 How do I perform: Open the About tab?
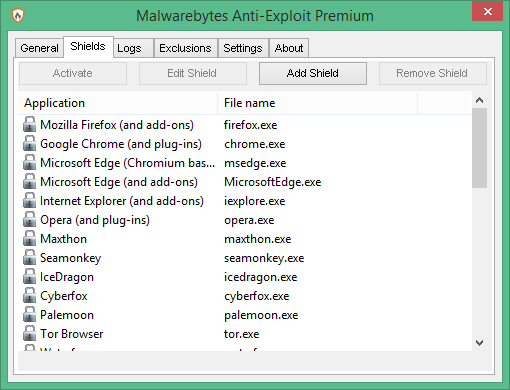click(x=289, y=48)
